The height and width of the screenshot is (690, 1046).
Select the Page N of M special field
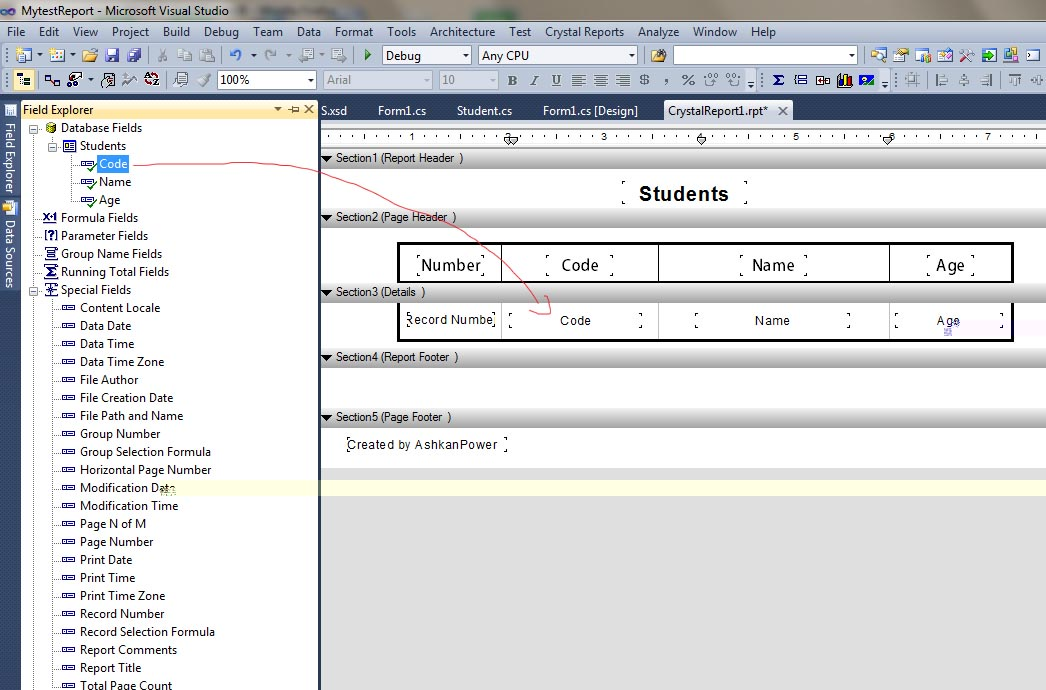113,525
